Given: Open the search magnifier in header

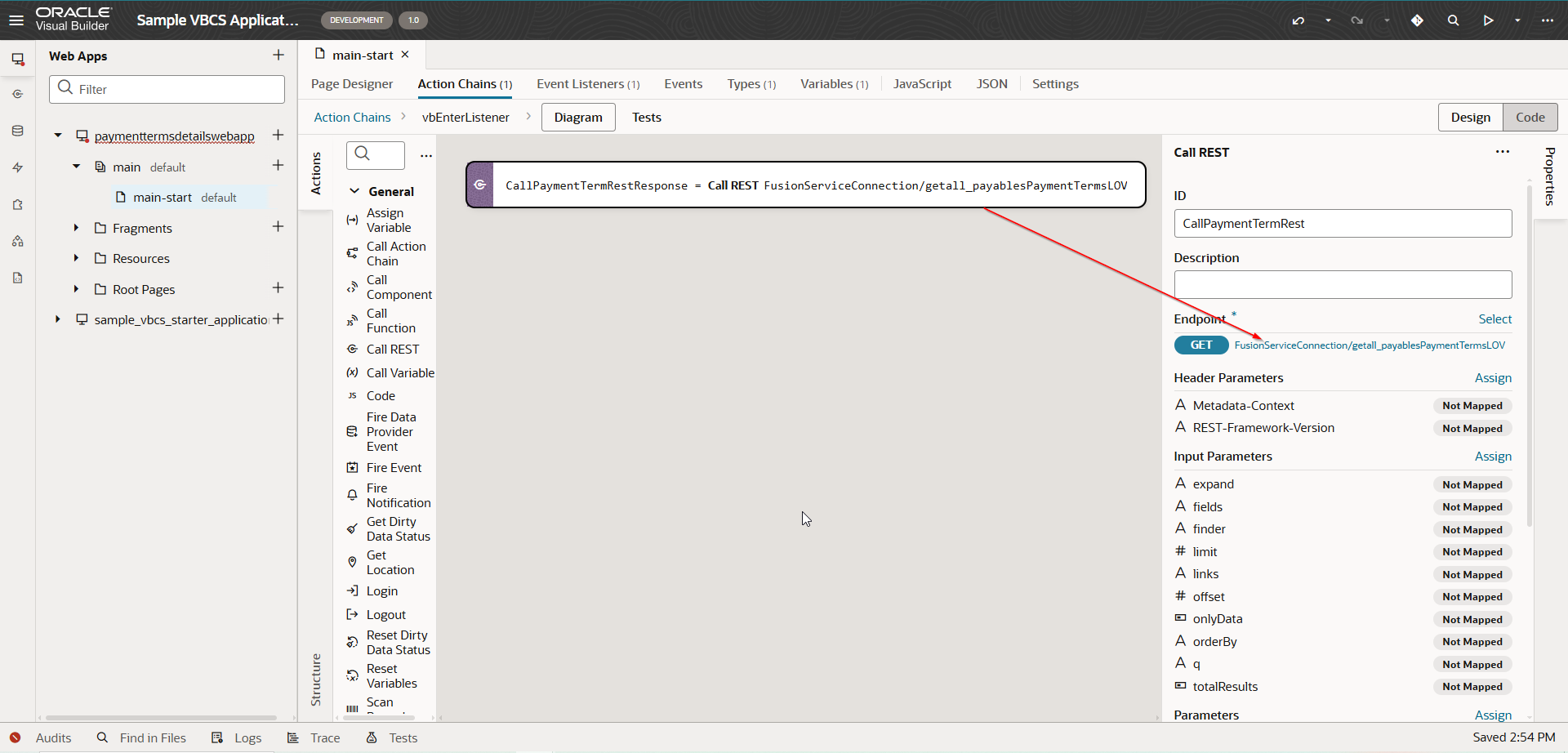Looking at the screenshot, I should coord(1453,20).
